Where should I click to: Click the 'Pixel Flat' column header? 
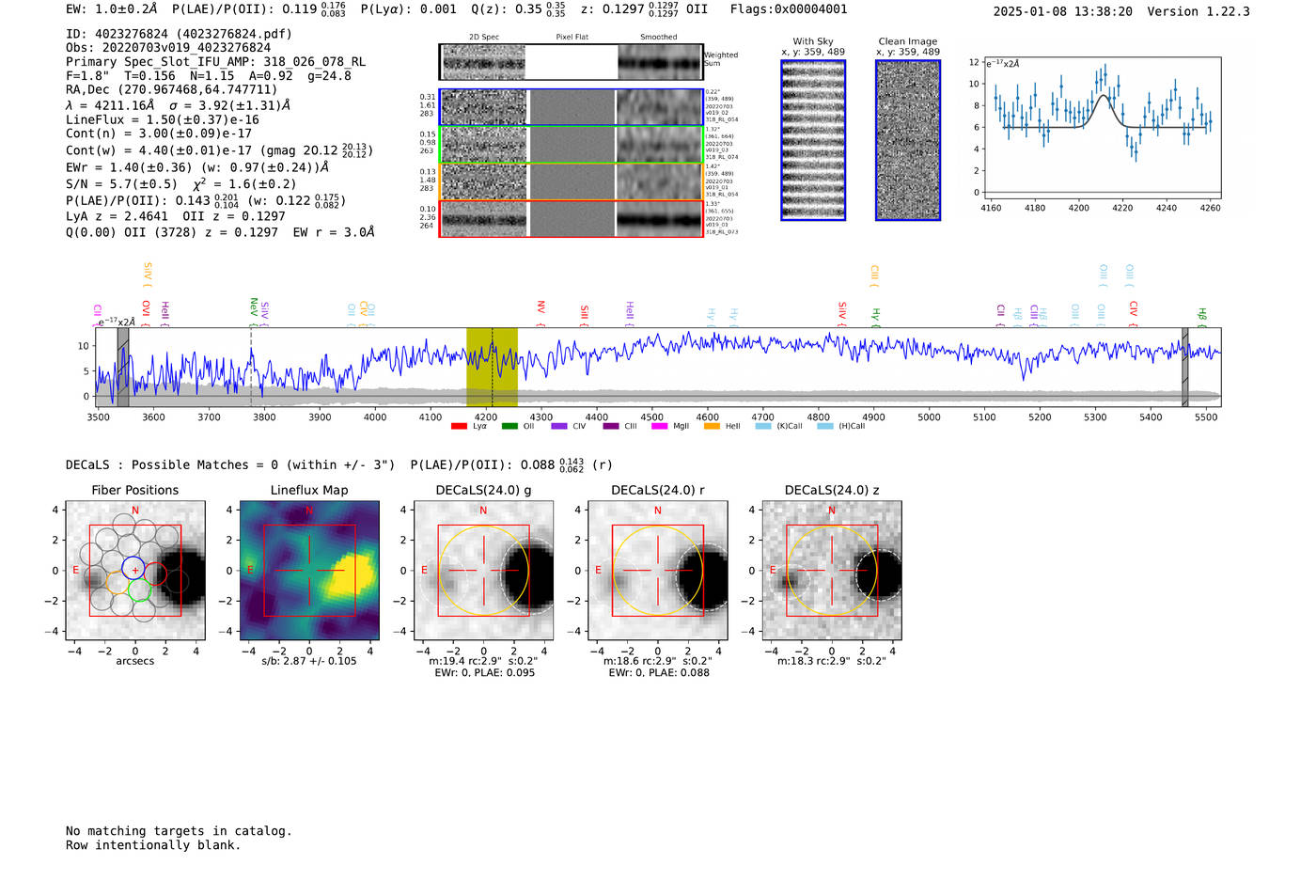tap(572, 38)
